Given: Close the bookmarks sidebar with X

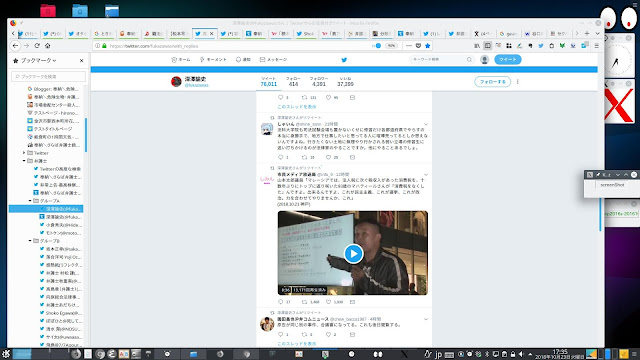Looking at the screenshot, I should click(x=82, y=60).
